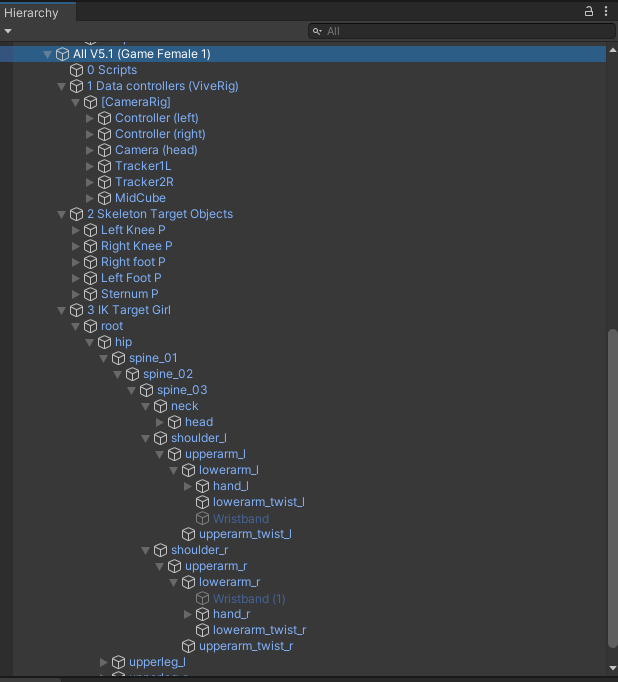Click cube icon of 3 IK Target Girl
This screenshot has width=618, height=682.
click(x=77, y=310)
